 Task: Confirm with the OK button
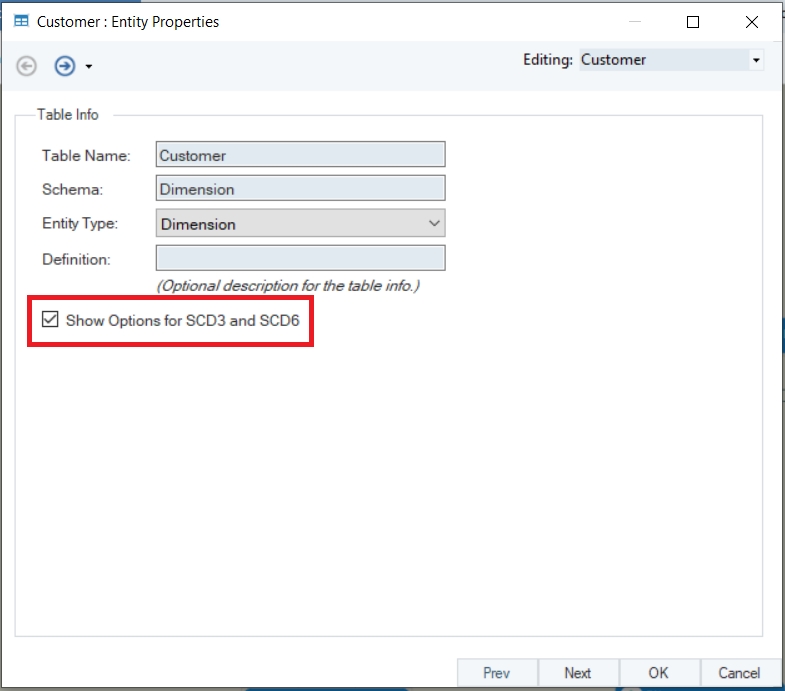[x=658, y=673]
